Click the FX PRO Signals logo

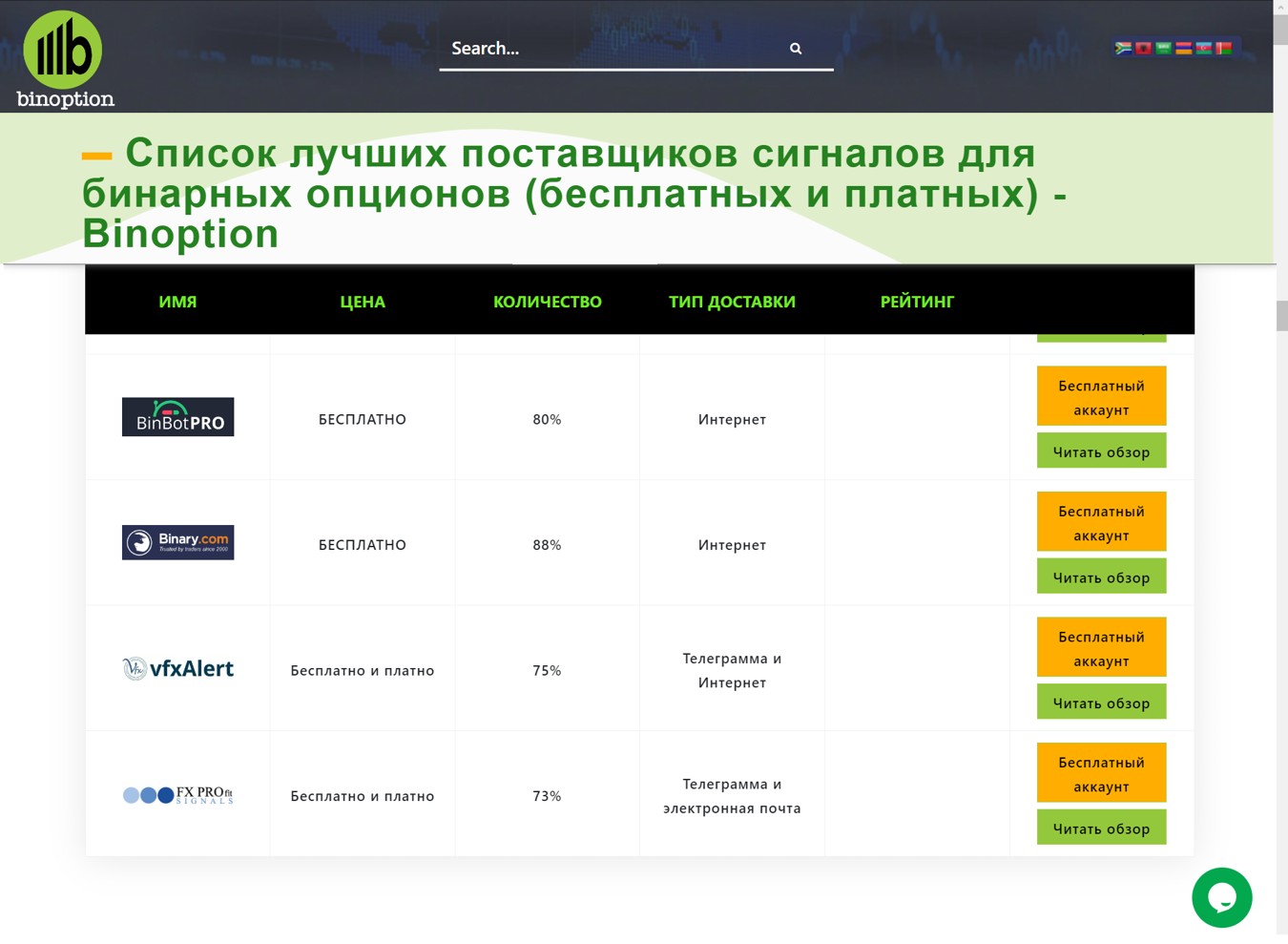click(177, 794)
